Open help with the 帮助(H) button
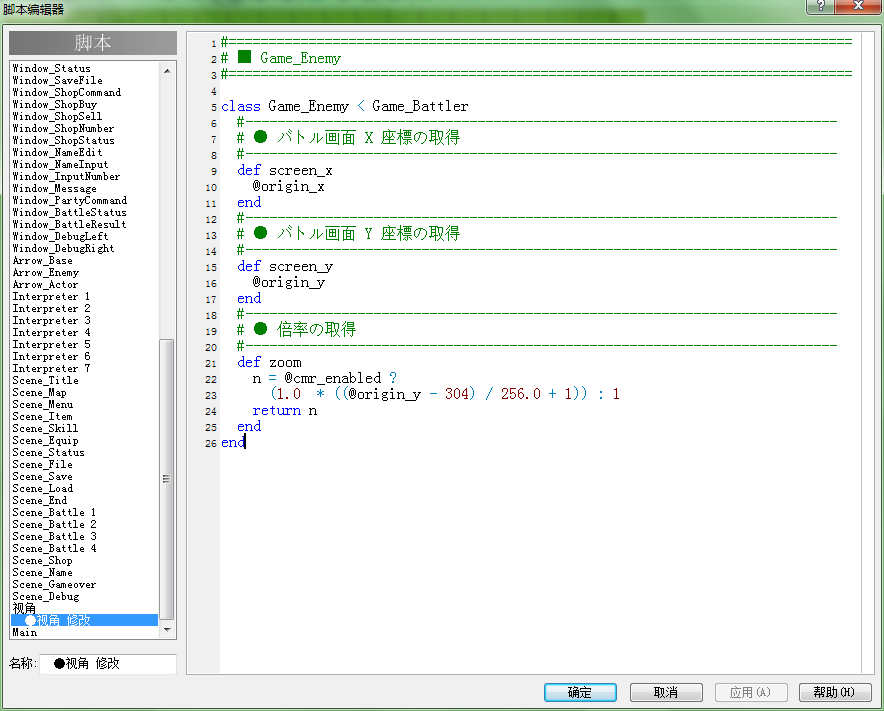The width and height of the screenshot is (884, 711). pyautogui.click(x=835, y=692)
